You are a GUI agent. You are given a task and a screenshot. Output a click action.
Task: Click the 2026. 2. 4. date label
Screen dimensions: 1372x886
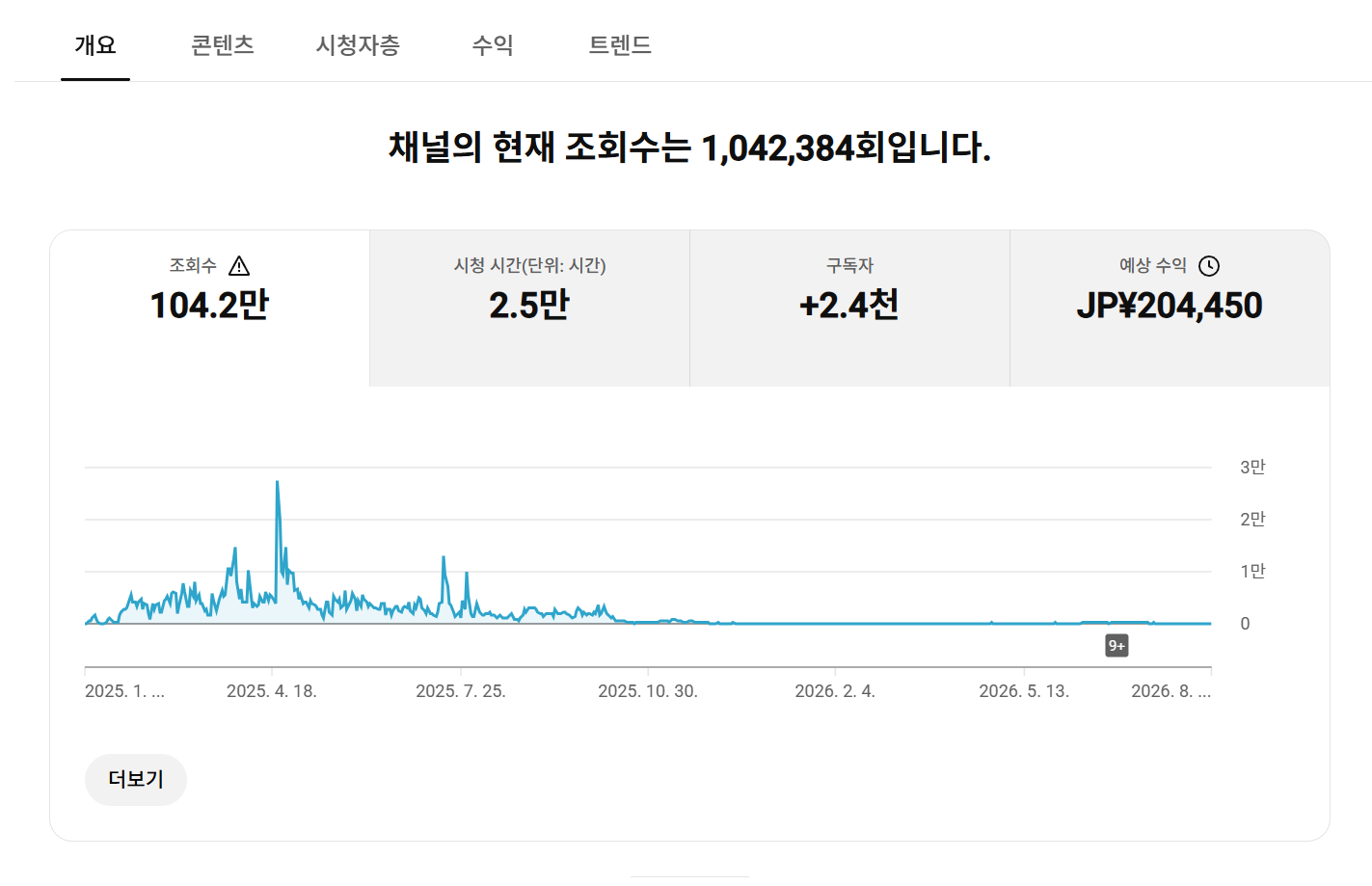click(x=835, y=691)
